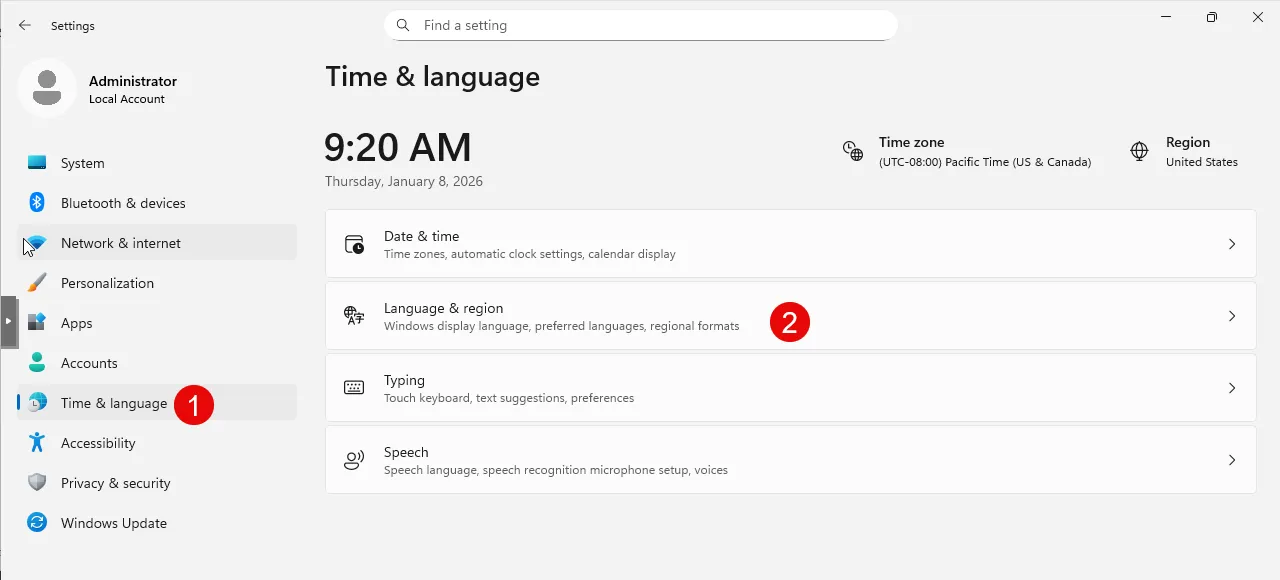Open Typing settings via right chevron
Image resolution: width=1280 pixels, height=580 pixels.
pos(1232,388)
